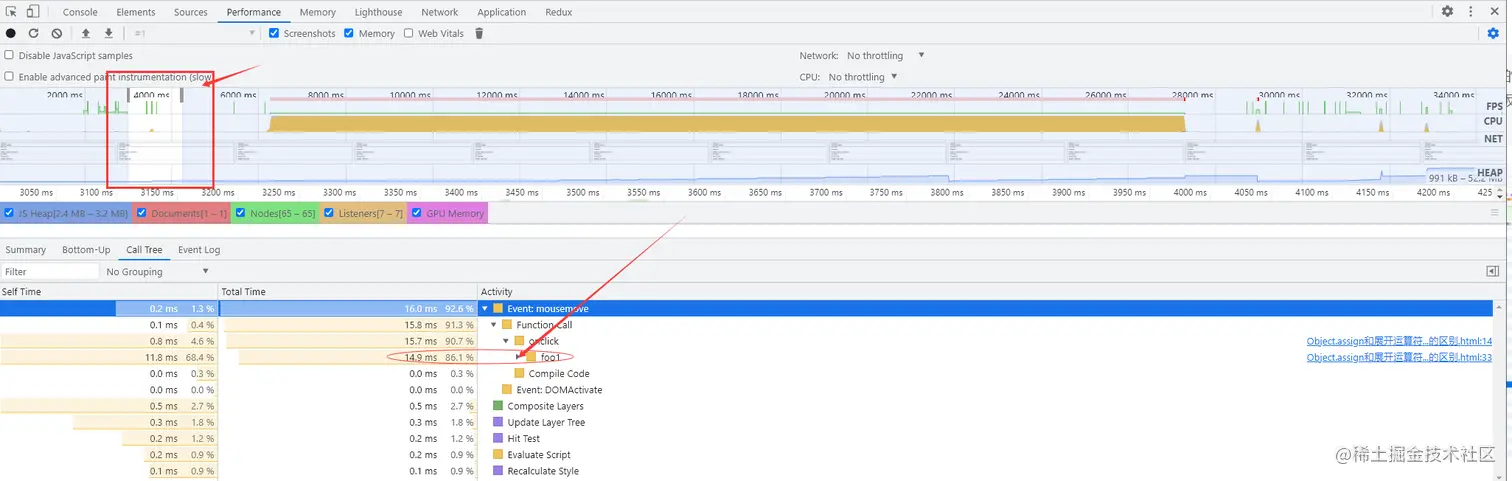Click the yellow CPU activity bar in overview
Image resolution: width=1512 pixels, height=481 pixels.
727,124
